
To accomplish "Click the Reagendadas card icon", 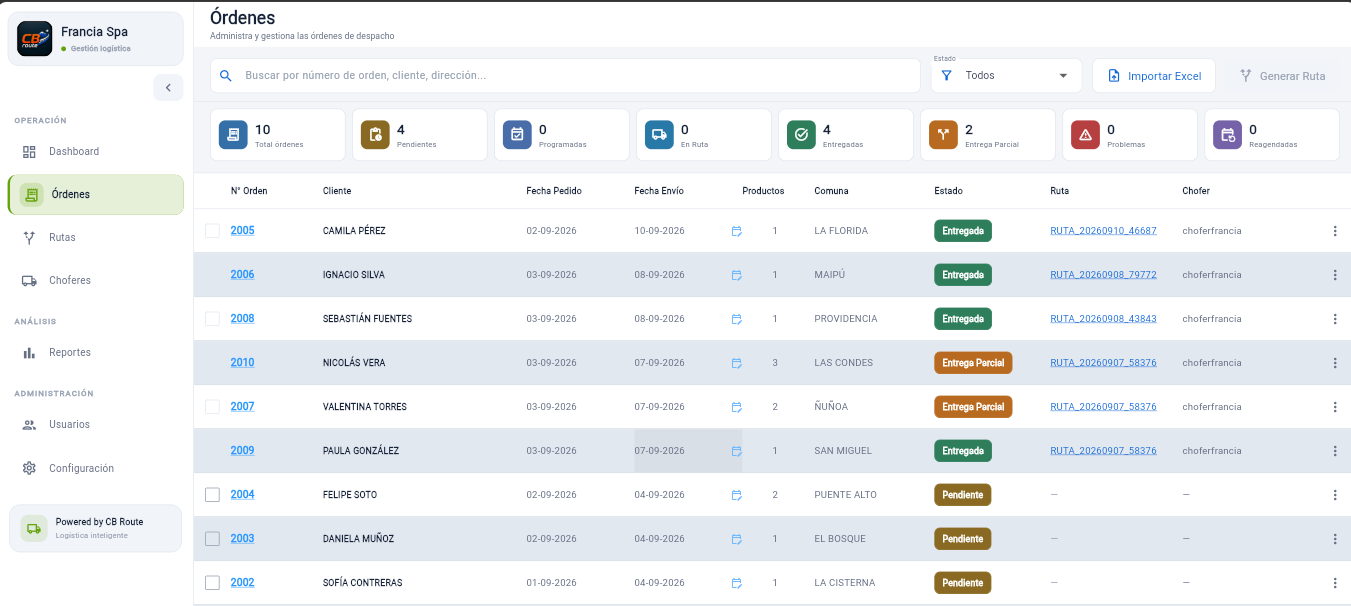I will [x=1227, y=135].
